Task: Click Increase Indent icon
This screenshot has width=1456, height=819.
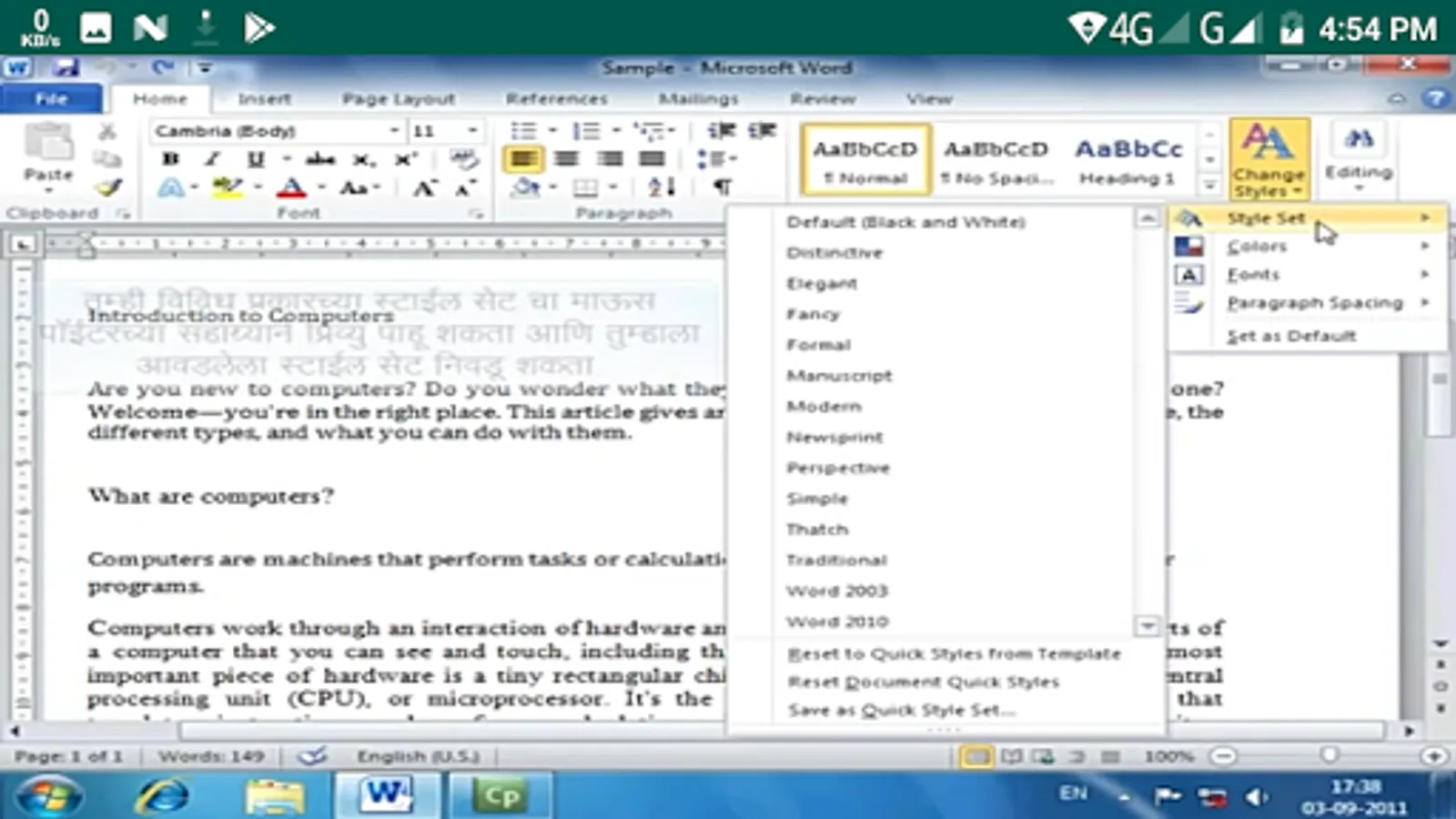Action: [763, 131]
